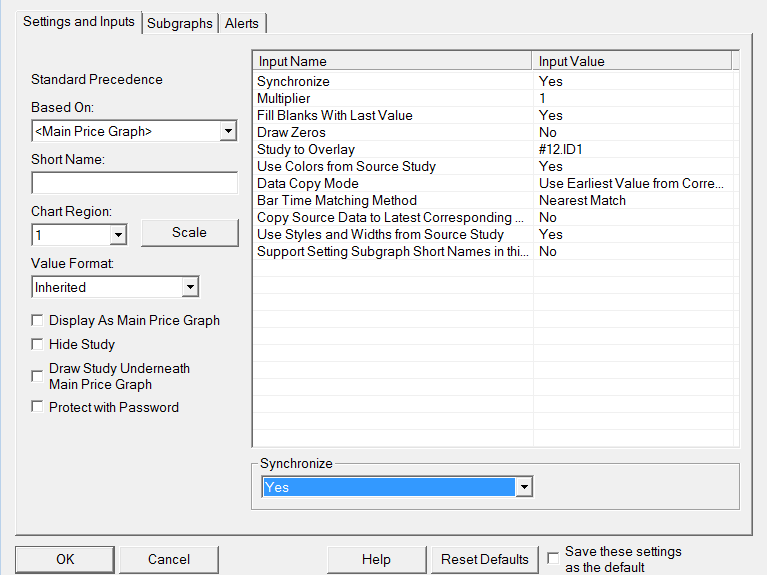
Task: Switch to the Subgraphs tab
Action: (x=180, y=24)
